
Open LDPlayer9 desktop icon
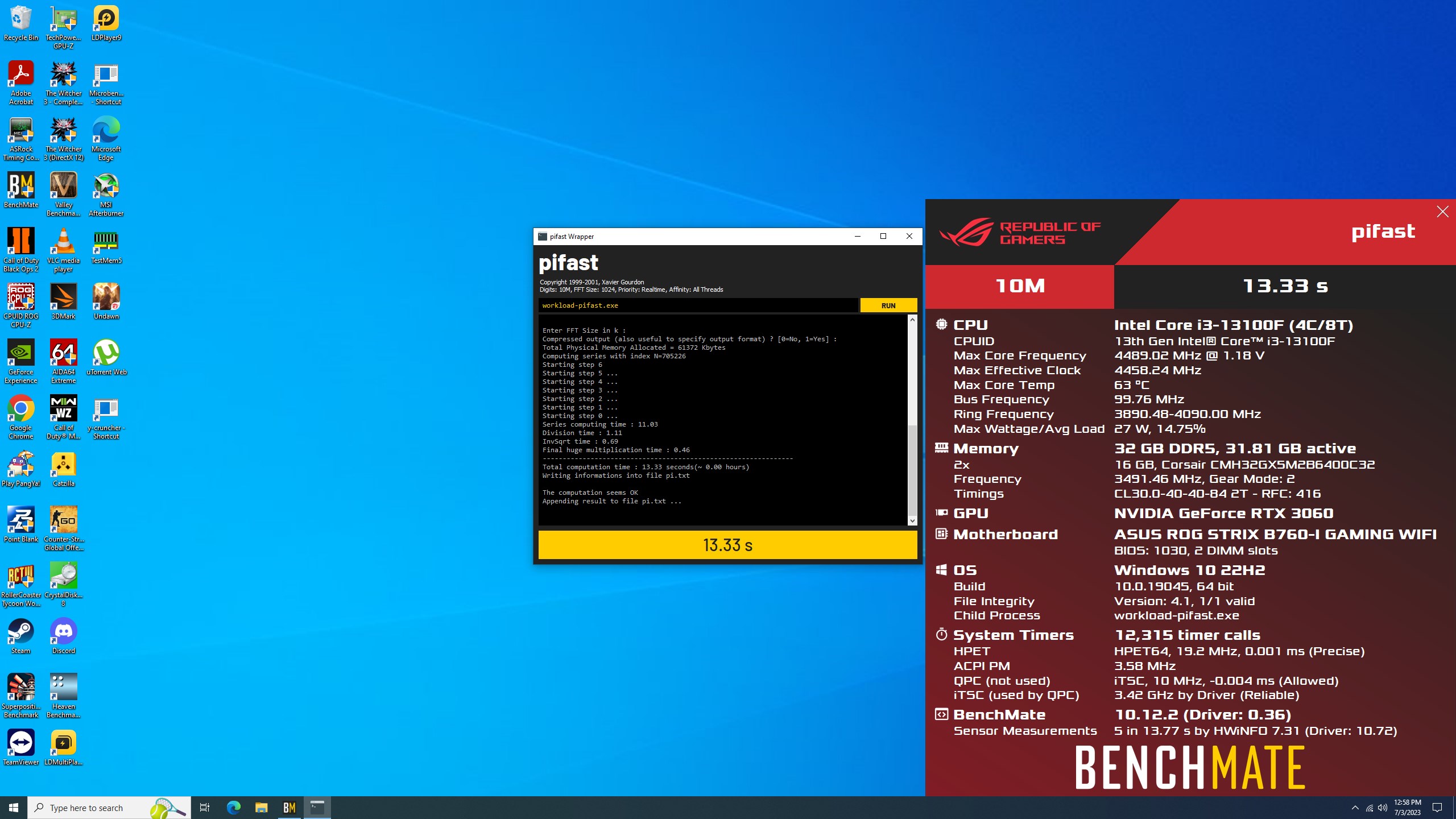106,24
